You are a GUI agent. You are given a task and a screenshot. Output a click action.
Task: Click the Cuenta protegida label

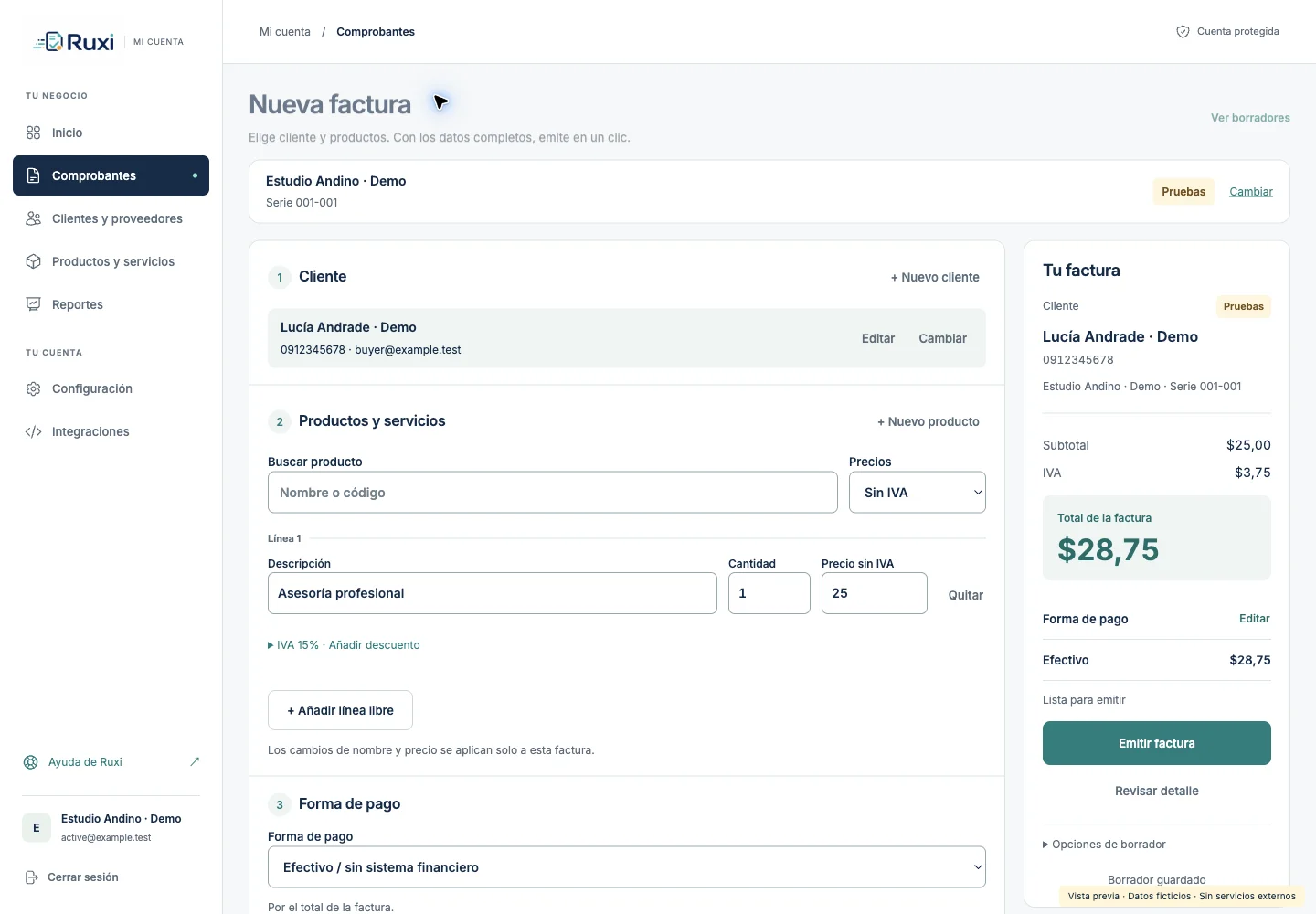point(1237,31)
